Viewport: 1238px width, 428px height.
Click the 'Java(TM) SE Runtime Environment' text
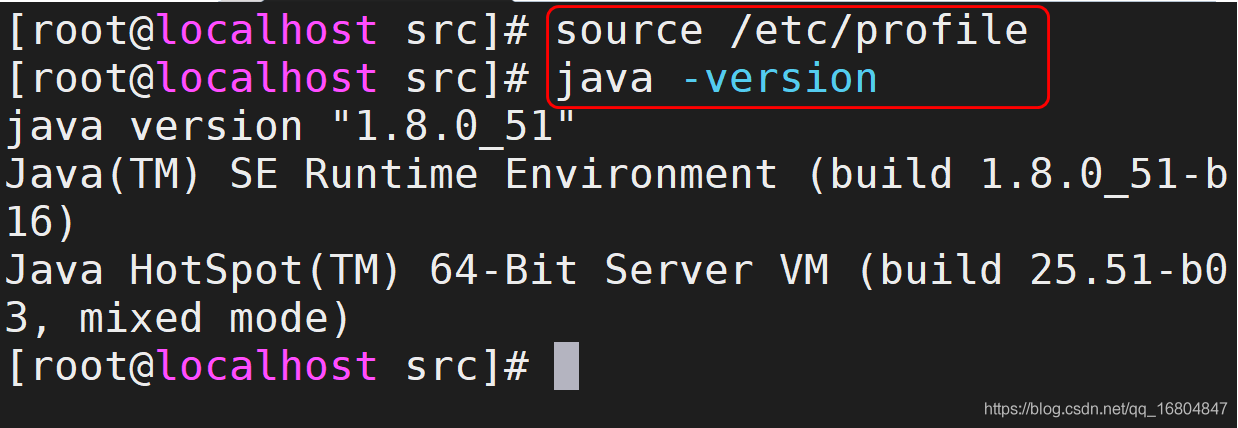392,176
